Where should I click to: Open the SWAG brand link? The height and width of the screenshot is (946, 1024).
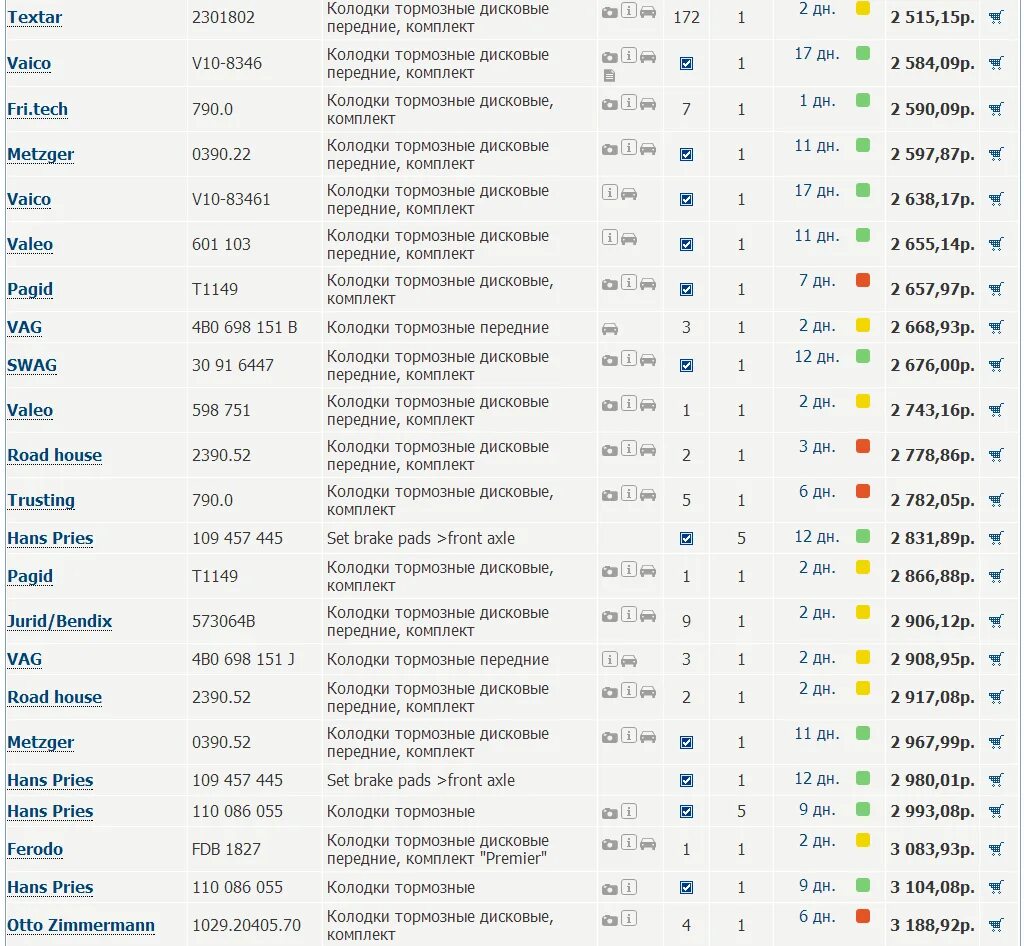(x=32, y=365)
